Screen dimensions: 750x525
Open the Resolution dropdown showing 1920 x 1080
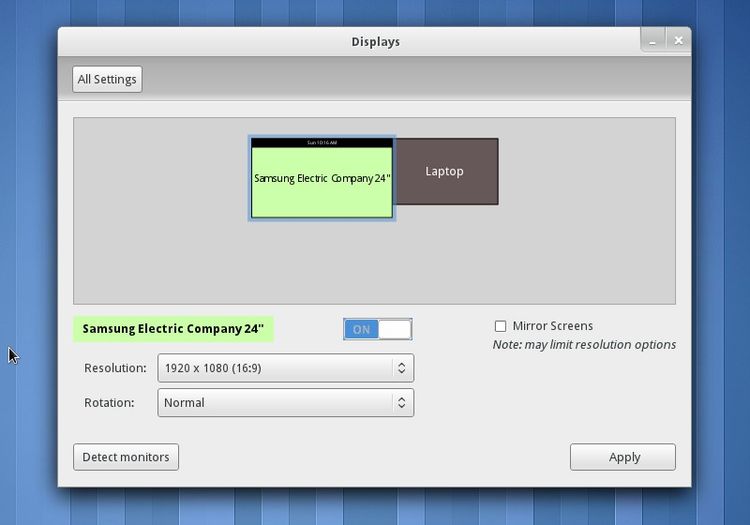[x=275, y=368]
